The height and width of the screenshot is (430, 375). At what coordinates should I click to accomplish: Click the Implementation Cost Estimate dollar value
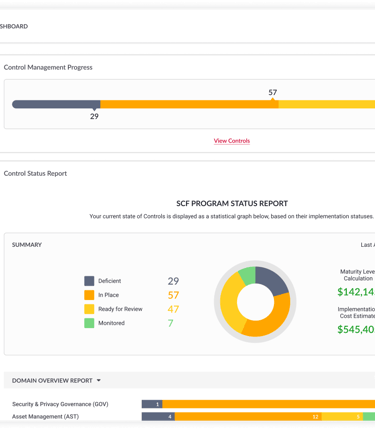tap(356, 329)
